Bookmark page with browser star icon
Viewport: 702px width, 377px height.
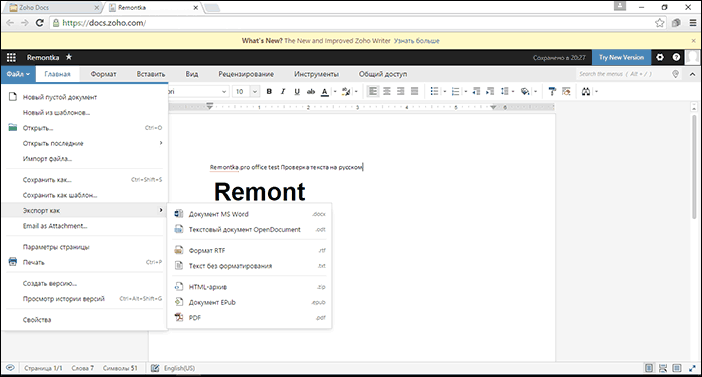[x=659, y=23]
